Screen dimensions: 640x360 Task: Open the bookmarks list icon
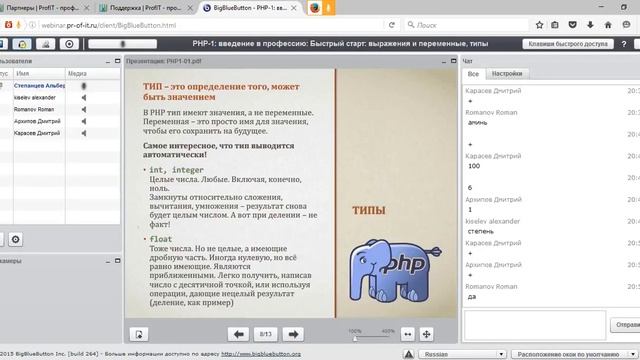tap(555, 25)
